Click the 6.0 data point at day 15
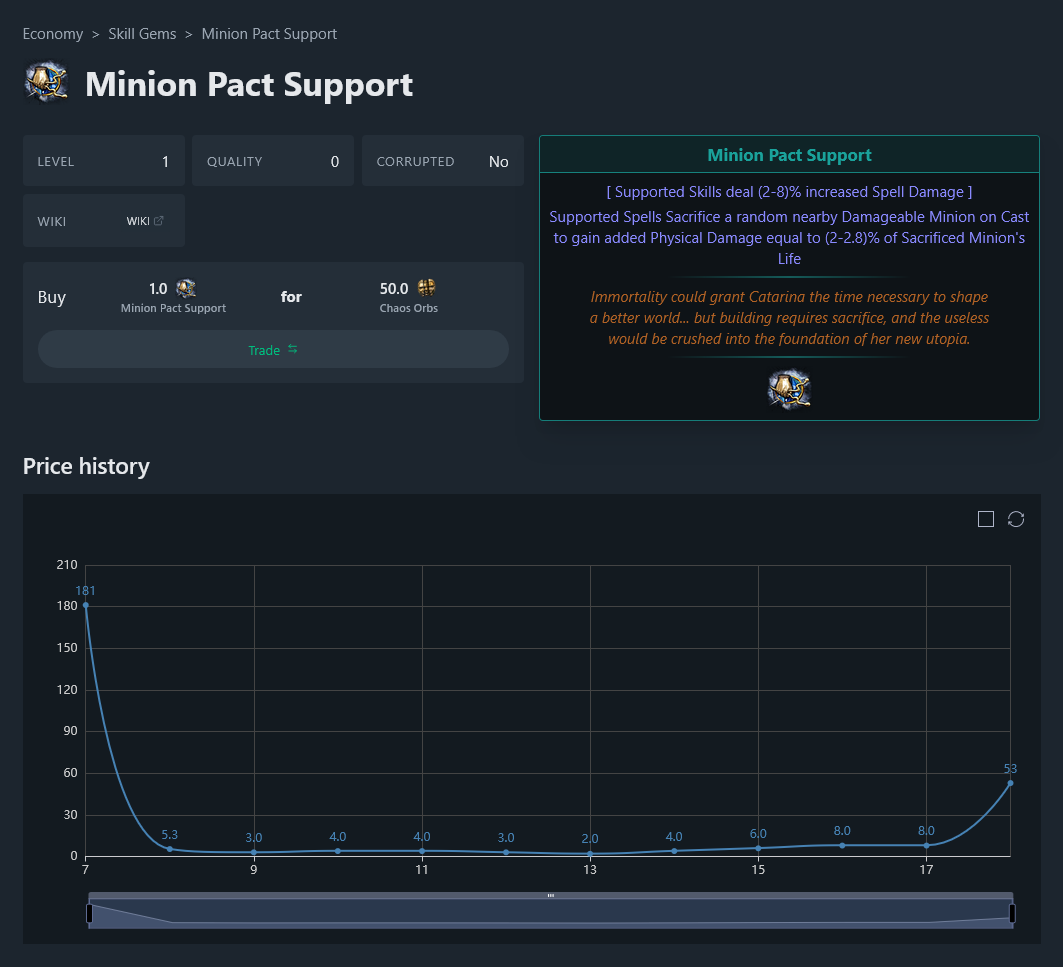 click(x=758, y=848)
